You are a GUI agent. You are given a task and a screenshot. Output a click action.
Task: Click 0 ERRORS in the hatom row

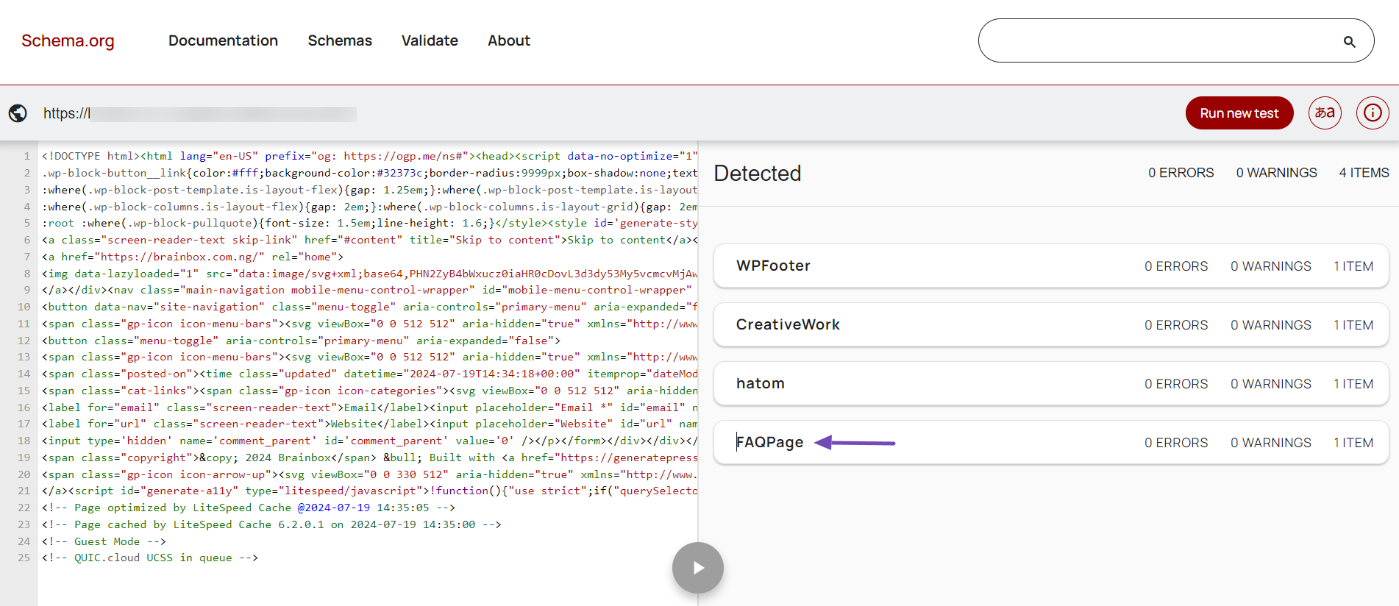(1176, 384)
